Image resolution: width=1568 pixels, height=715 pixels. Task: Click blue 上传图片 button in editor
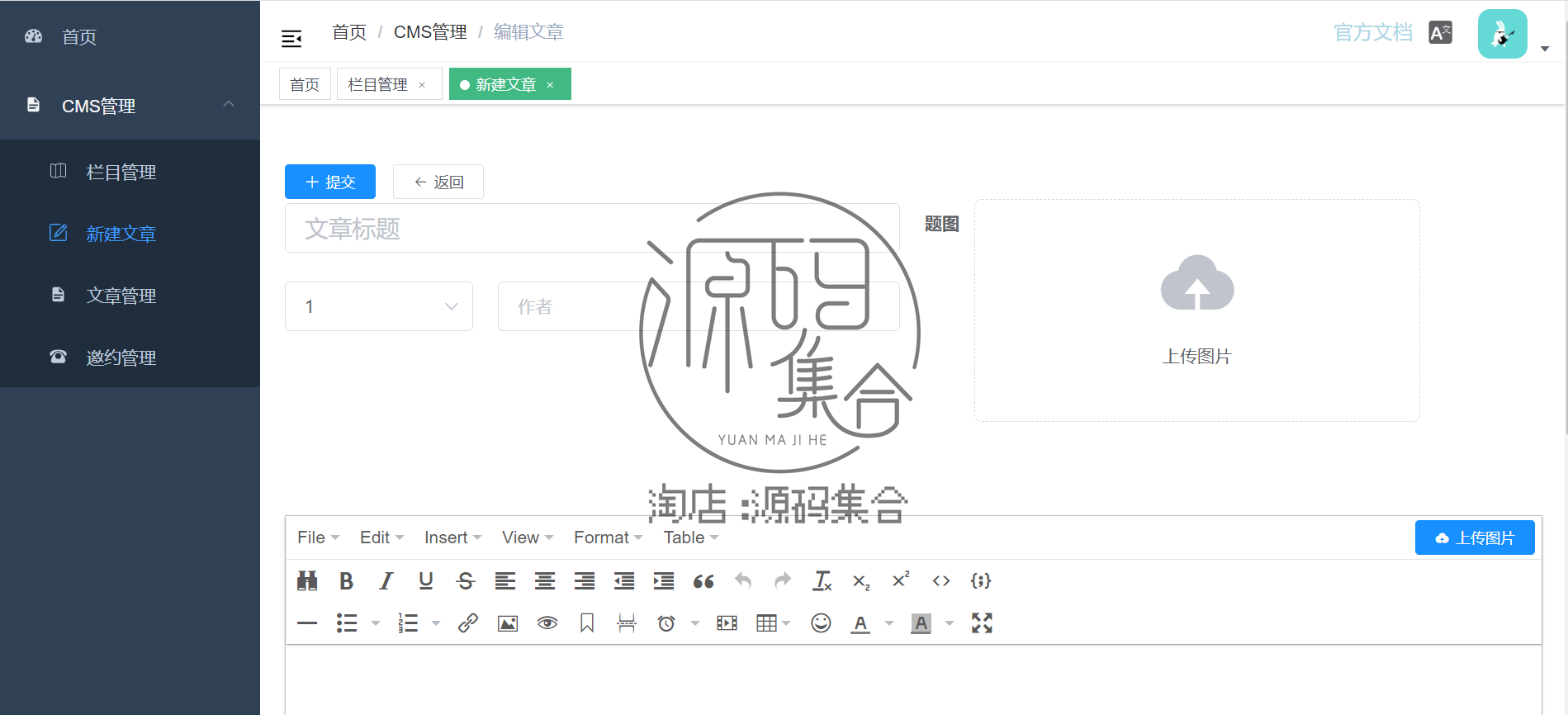pyautogui.click(x=1475, y=537)
